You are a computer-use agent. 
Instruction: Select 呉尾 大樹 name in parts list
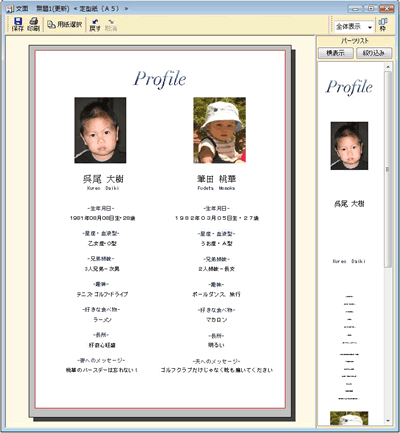click(x=349, y=204)
